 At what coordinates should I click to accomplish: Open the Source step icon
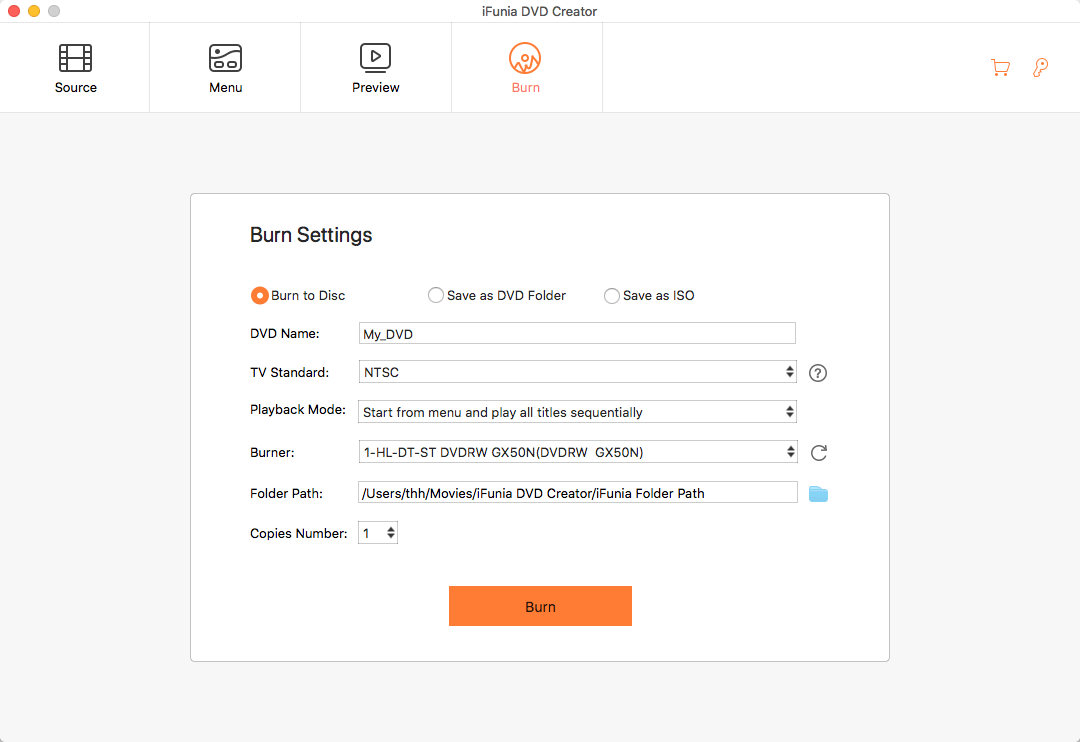75,58
